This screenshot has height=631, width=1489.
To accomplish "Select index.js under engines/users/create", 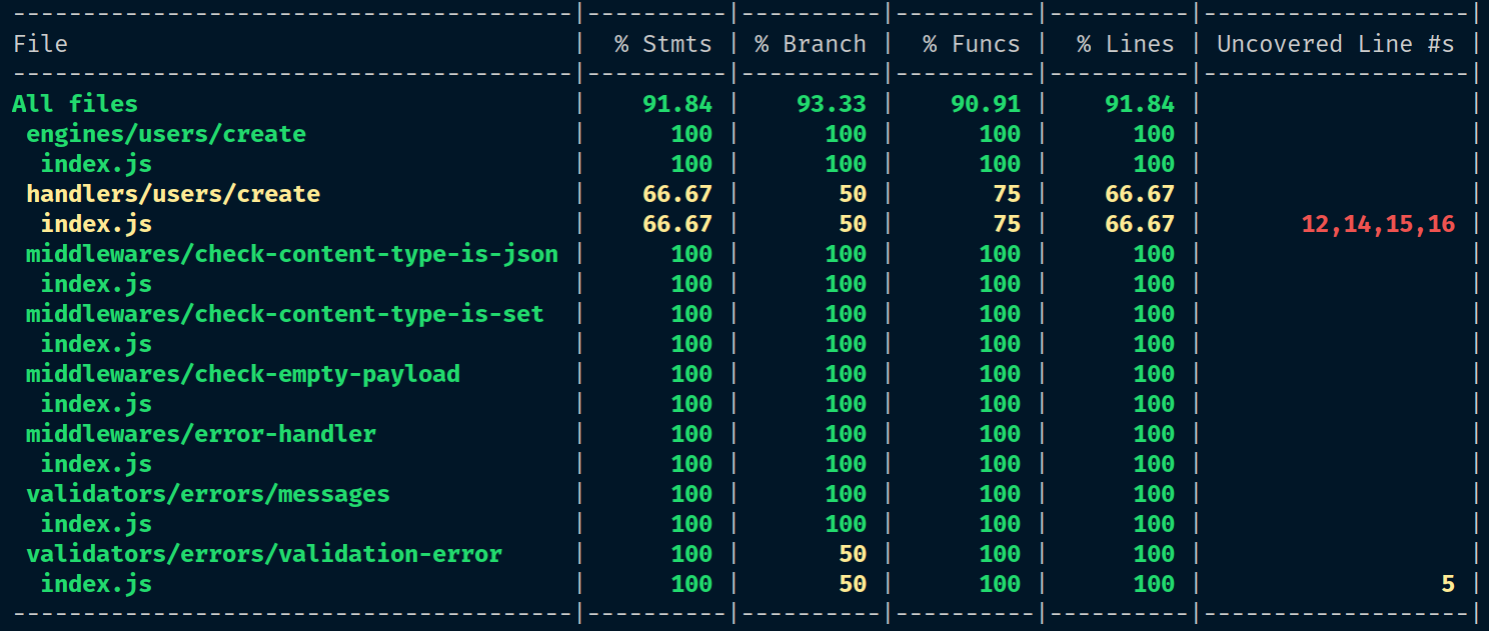I will click(96, 164).
